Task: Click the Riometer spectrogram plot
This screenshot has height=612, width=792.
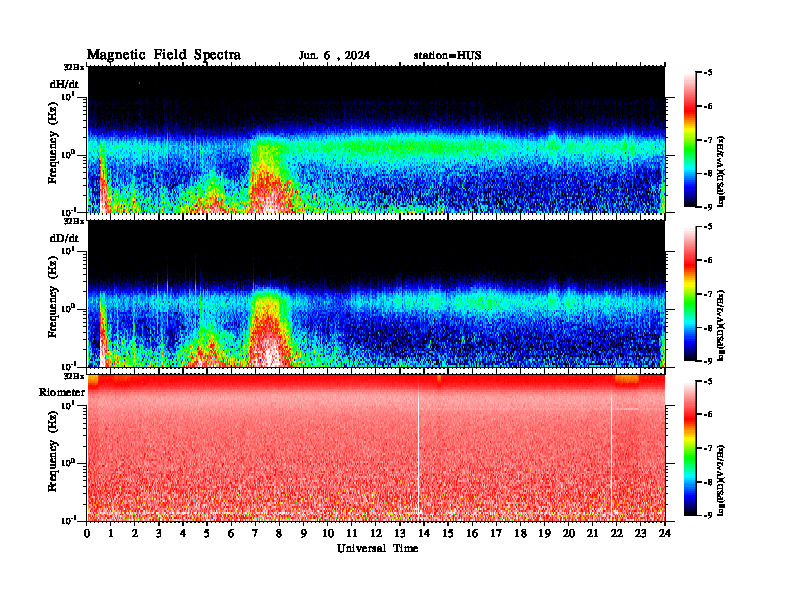Action: point(376,448)
